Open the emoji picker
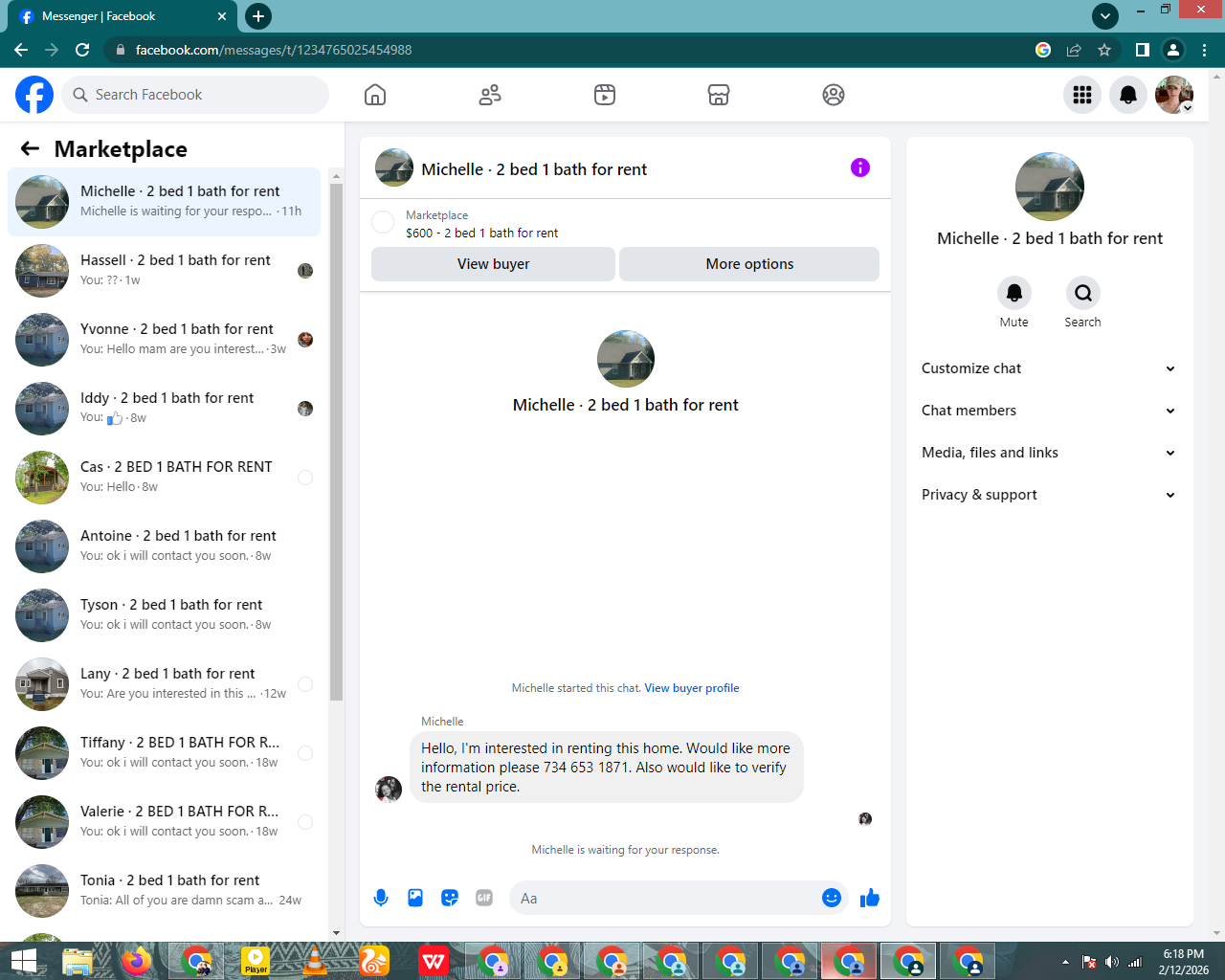 832,898
